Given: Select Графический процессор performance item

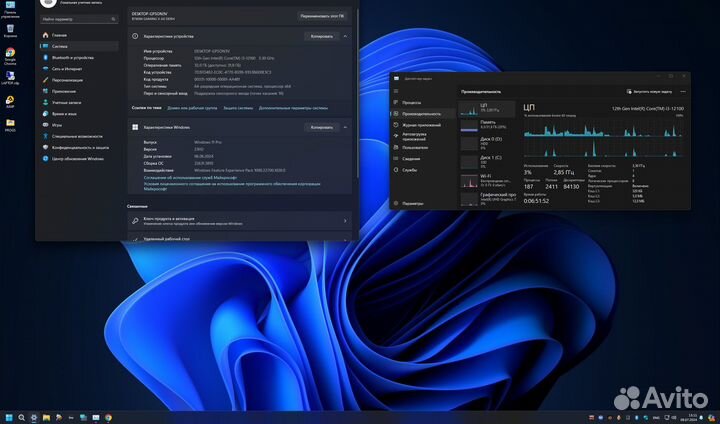Looking at the screenshot, I should 487,198.
